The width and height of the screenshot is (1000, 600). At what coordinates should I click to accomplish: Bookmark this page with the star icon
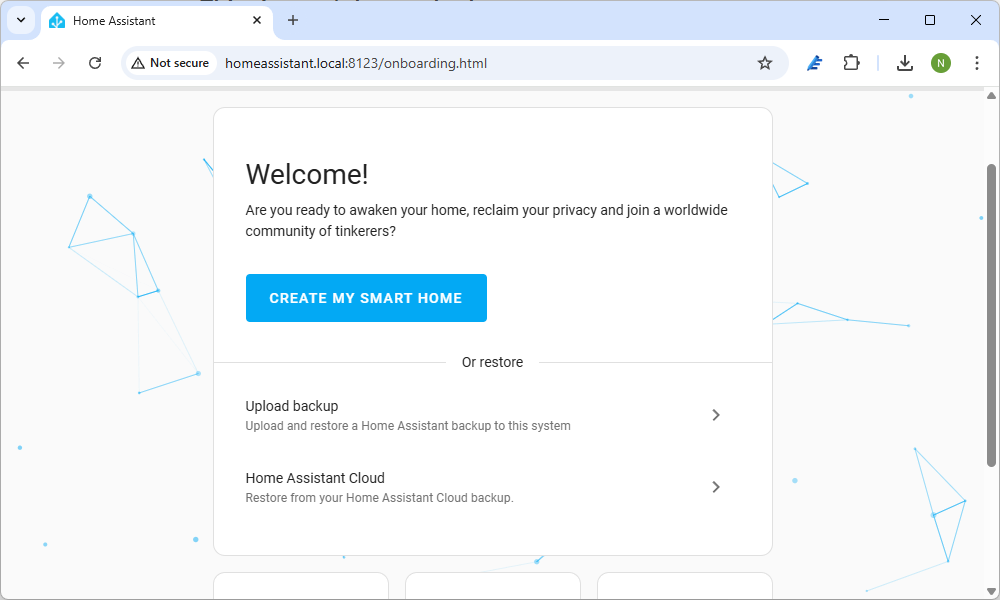[x=765, y=62]
